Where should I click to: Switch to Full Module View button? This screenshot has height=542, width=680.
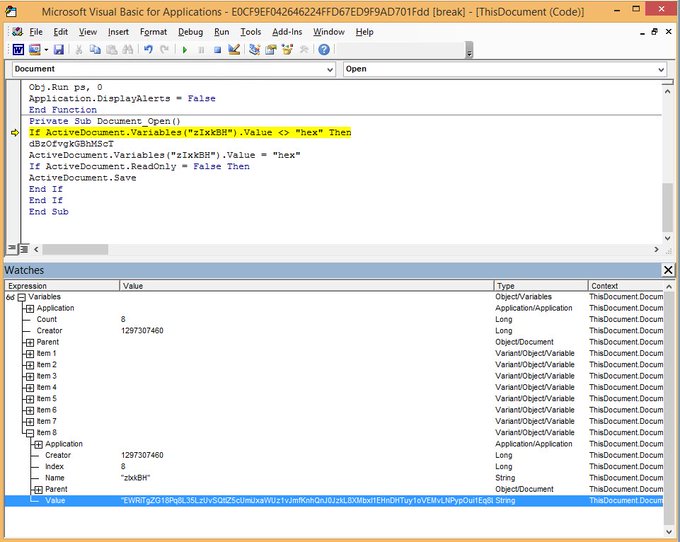(24, 249)
